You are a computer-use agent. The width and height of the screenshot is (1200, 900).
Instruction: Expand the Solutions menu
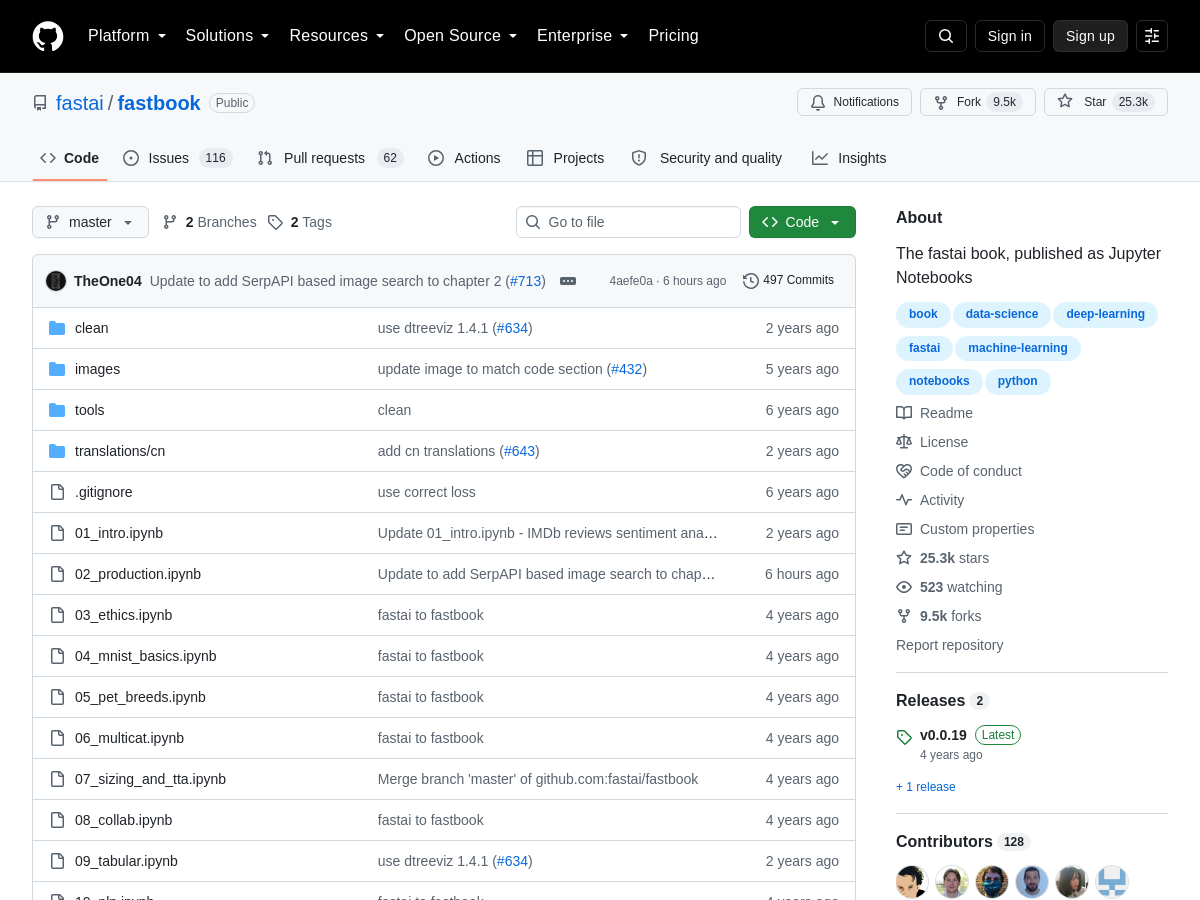pyautogui.click(x=227, y=36)
